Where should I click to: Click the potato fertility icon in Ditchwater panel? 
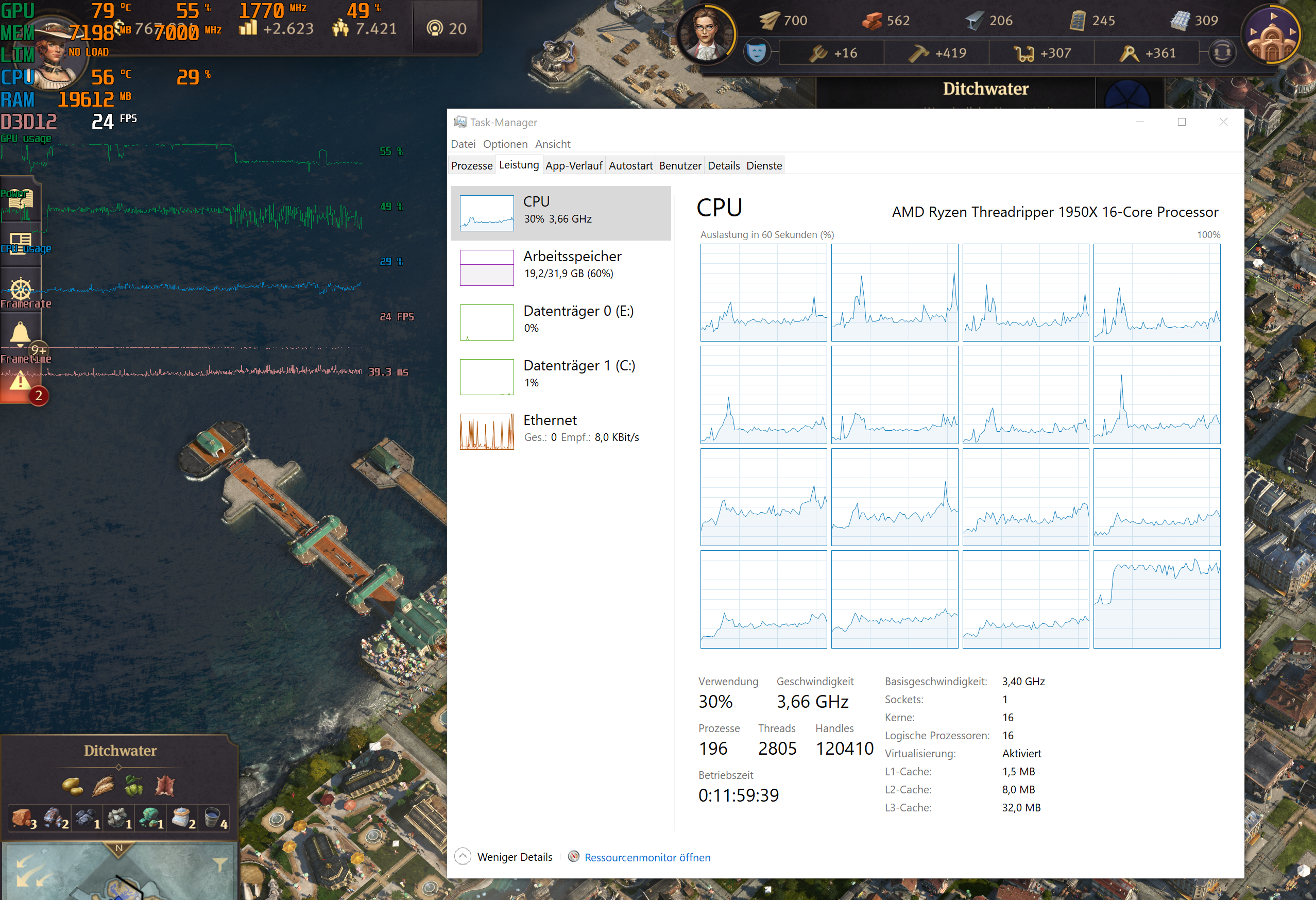click(73, 786)
